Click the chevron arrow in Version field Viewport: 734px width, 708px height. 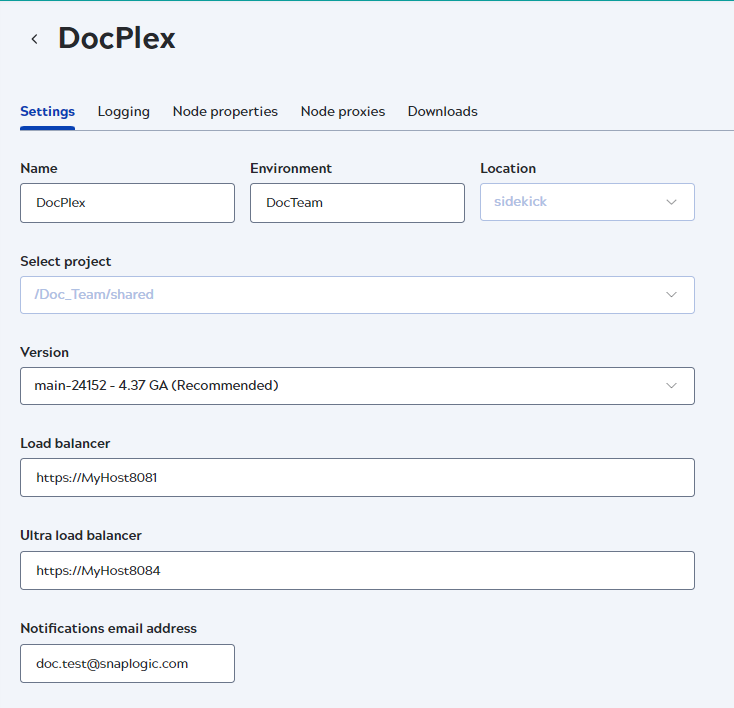[671, 386]
